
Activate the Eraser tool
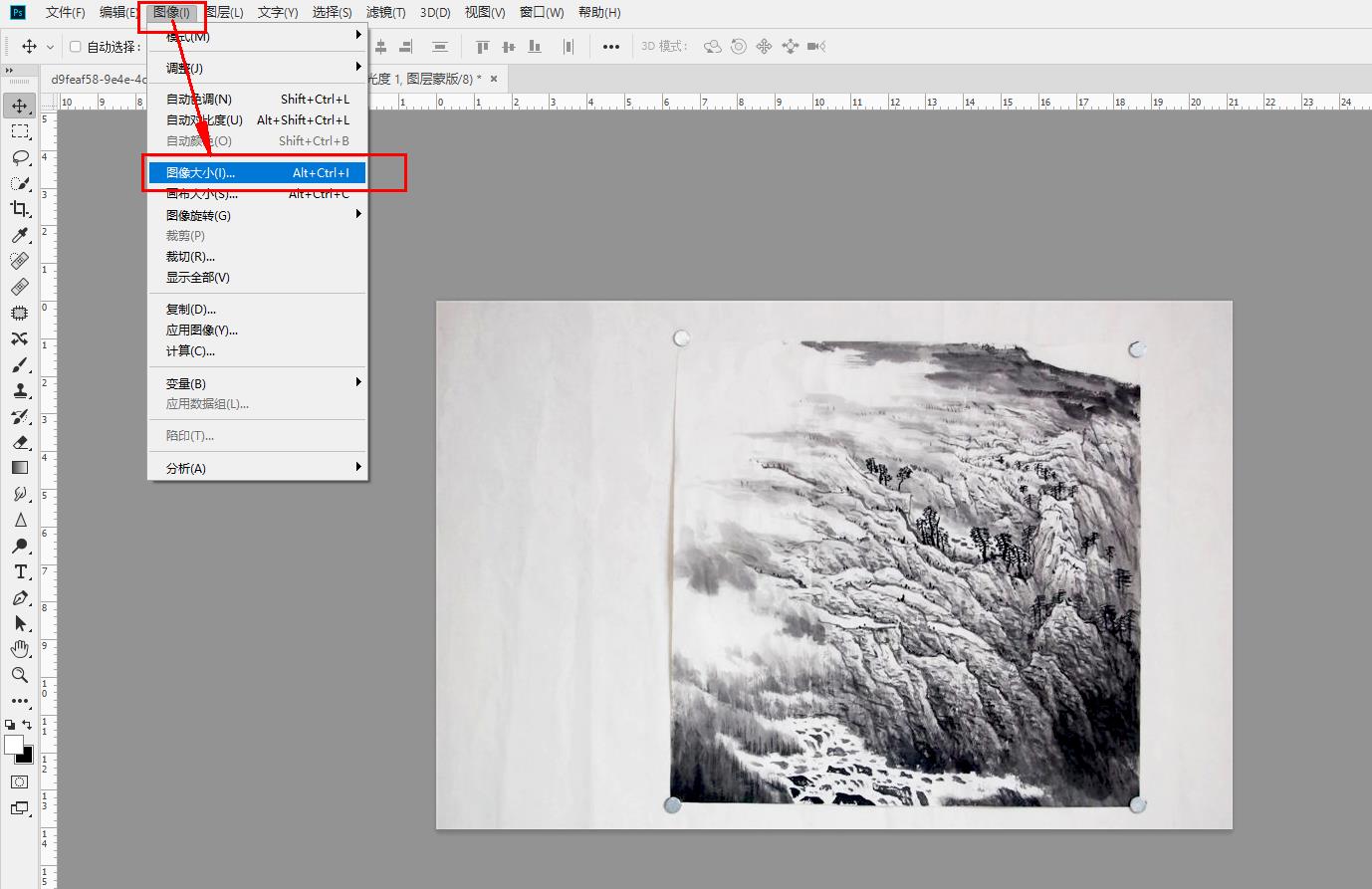pos(20,442)
